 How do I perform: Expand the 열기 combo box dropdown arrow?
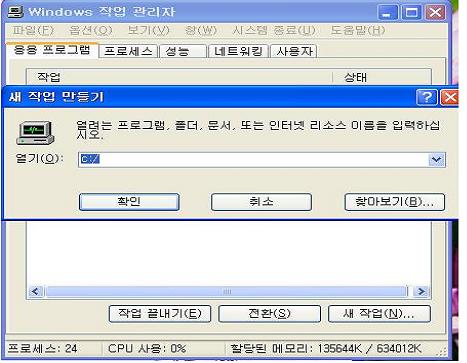point(437,160)
